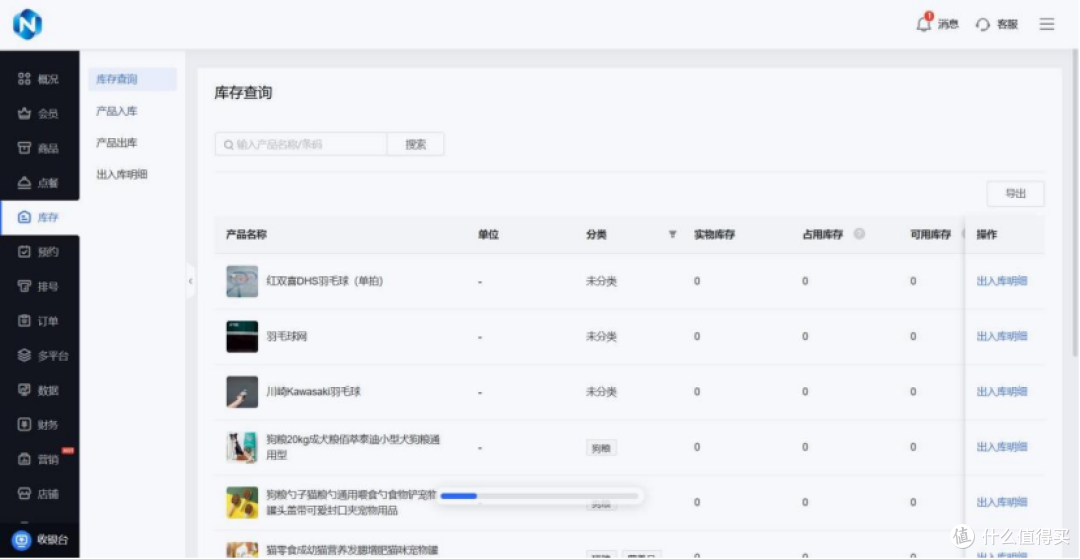Click product name 红双喜DHS羽毛球（单拍）
1080x559 pixels.
[325, 281]
